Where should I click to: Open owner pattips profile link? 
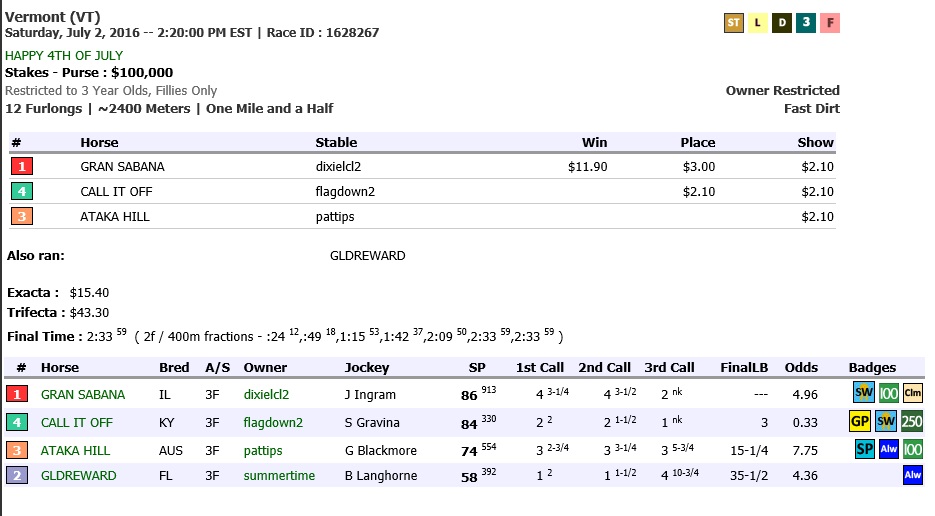point(263,450)
